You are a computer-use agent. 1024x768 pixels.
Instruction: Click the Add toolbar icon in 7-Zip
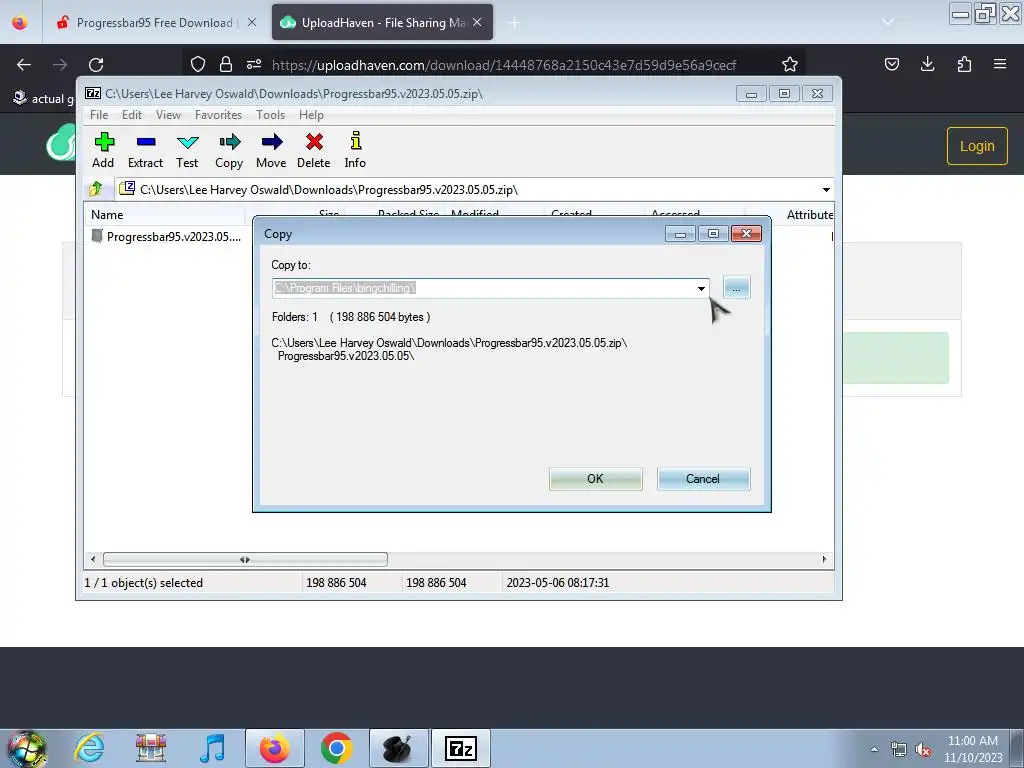(103, 150)
